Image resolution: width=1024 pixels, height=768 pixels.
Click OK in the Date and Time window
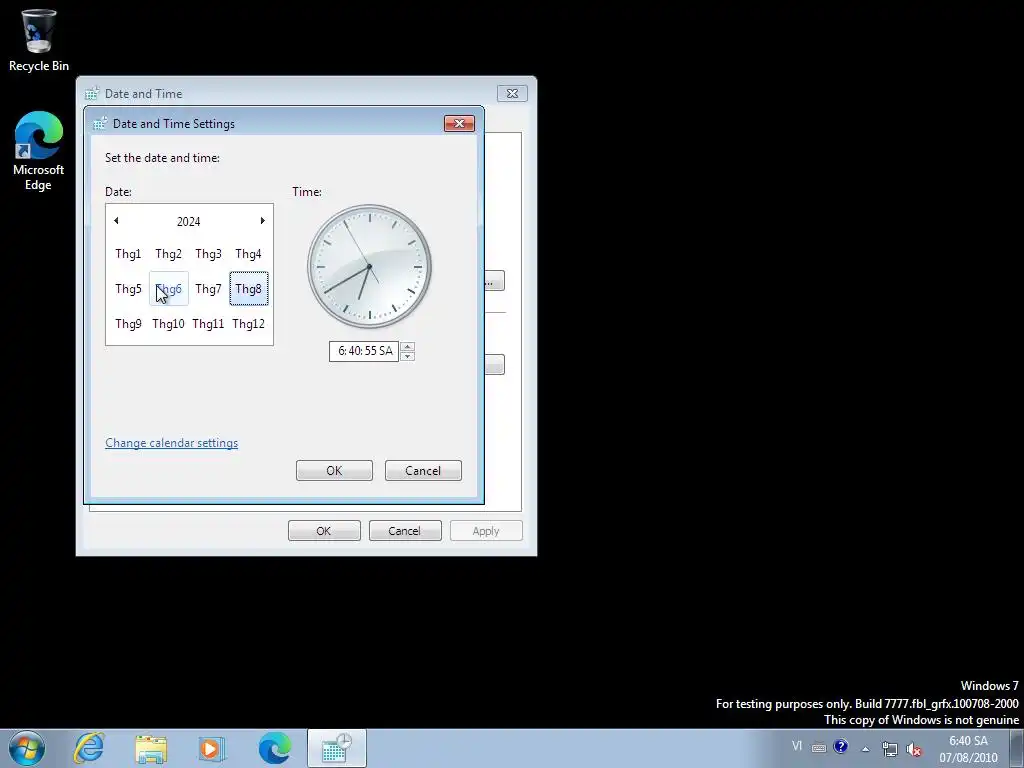click(324, 531)
